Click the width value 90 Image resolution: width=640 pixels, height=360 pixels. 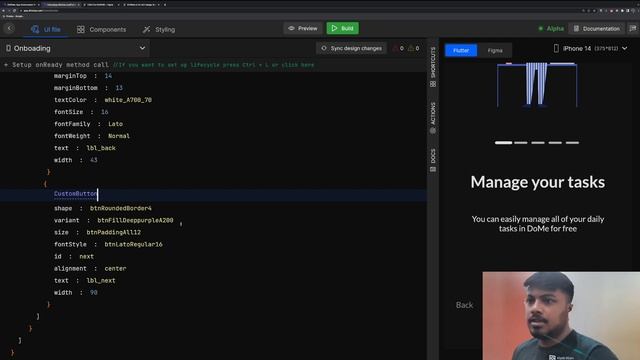click(93, 293)
